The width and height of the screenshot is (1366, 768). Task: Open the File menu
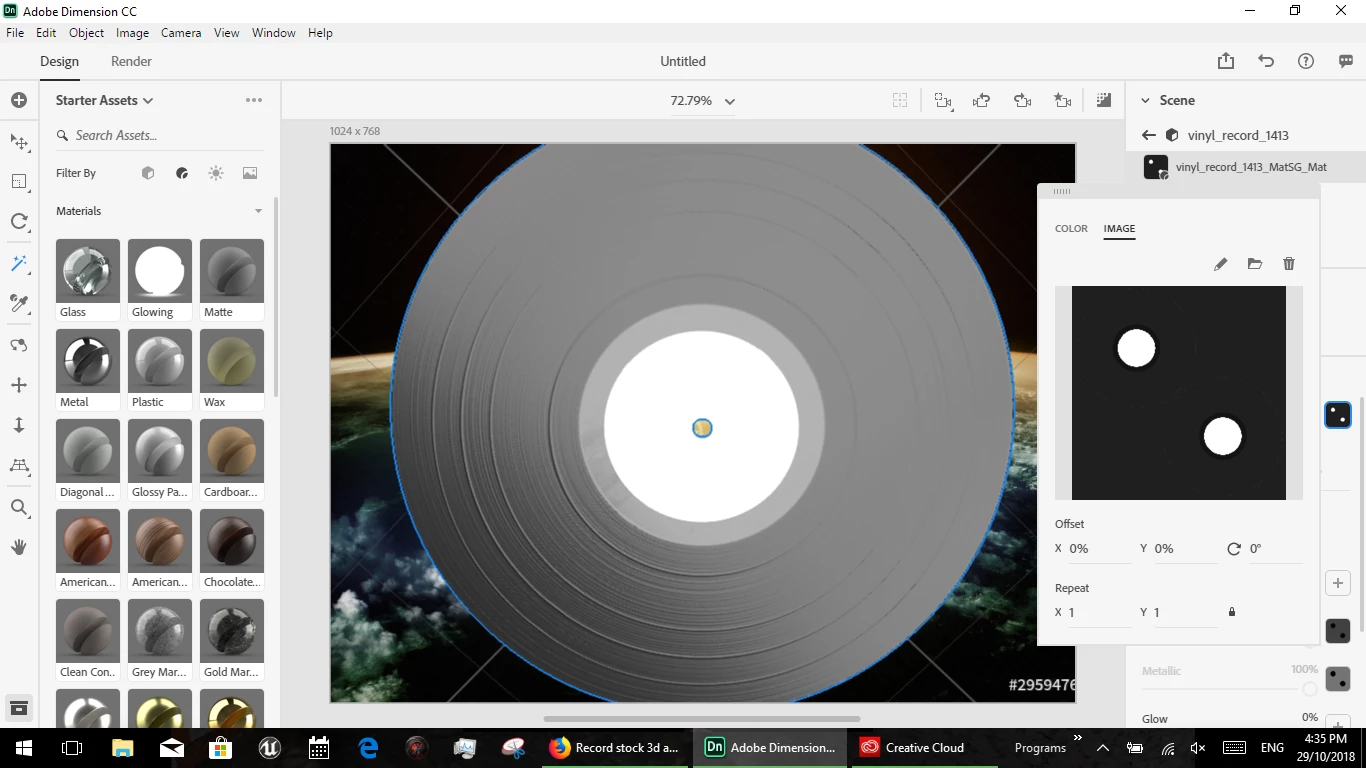(x=15, y=33)
